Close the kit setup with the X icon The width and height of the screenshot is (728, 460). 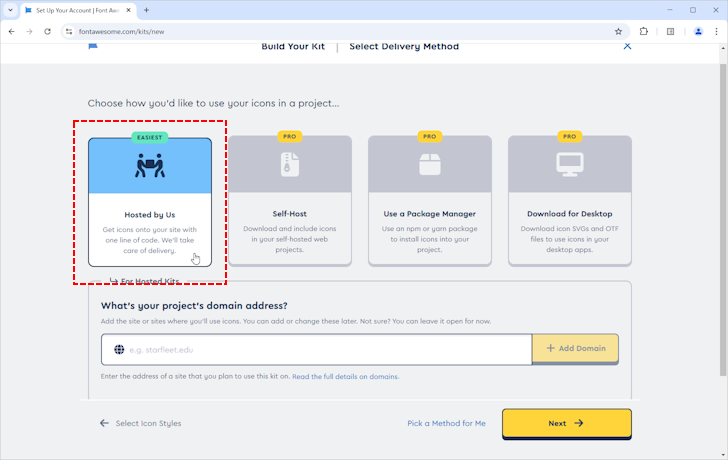627,46
